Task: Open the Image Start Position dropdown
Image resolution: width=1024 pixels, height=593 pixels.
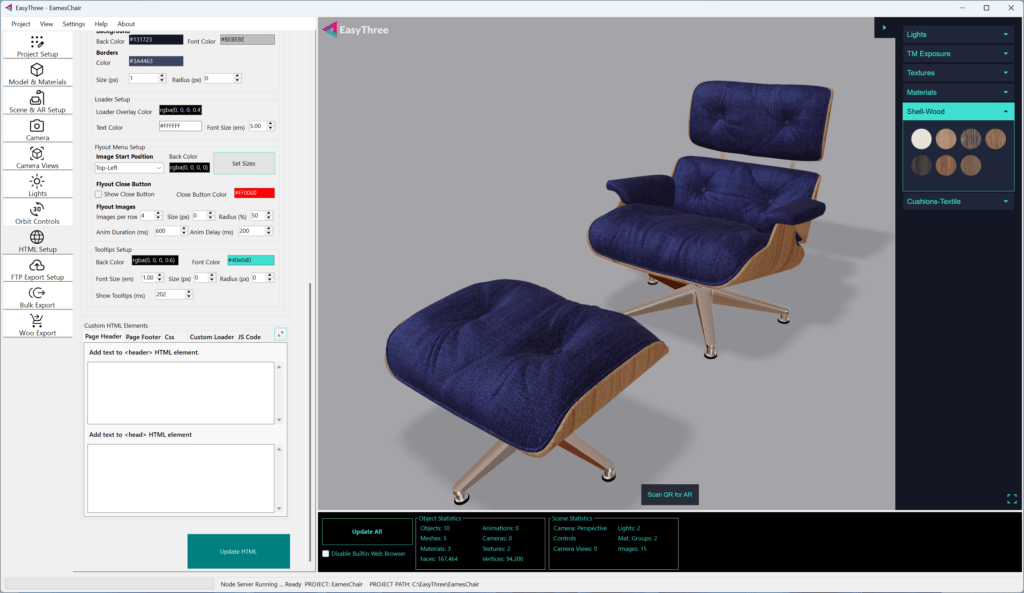Action: 129,168
